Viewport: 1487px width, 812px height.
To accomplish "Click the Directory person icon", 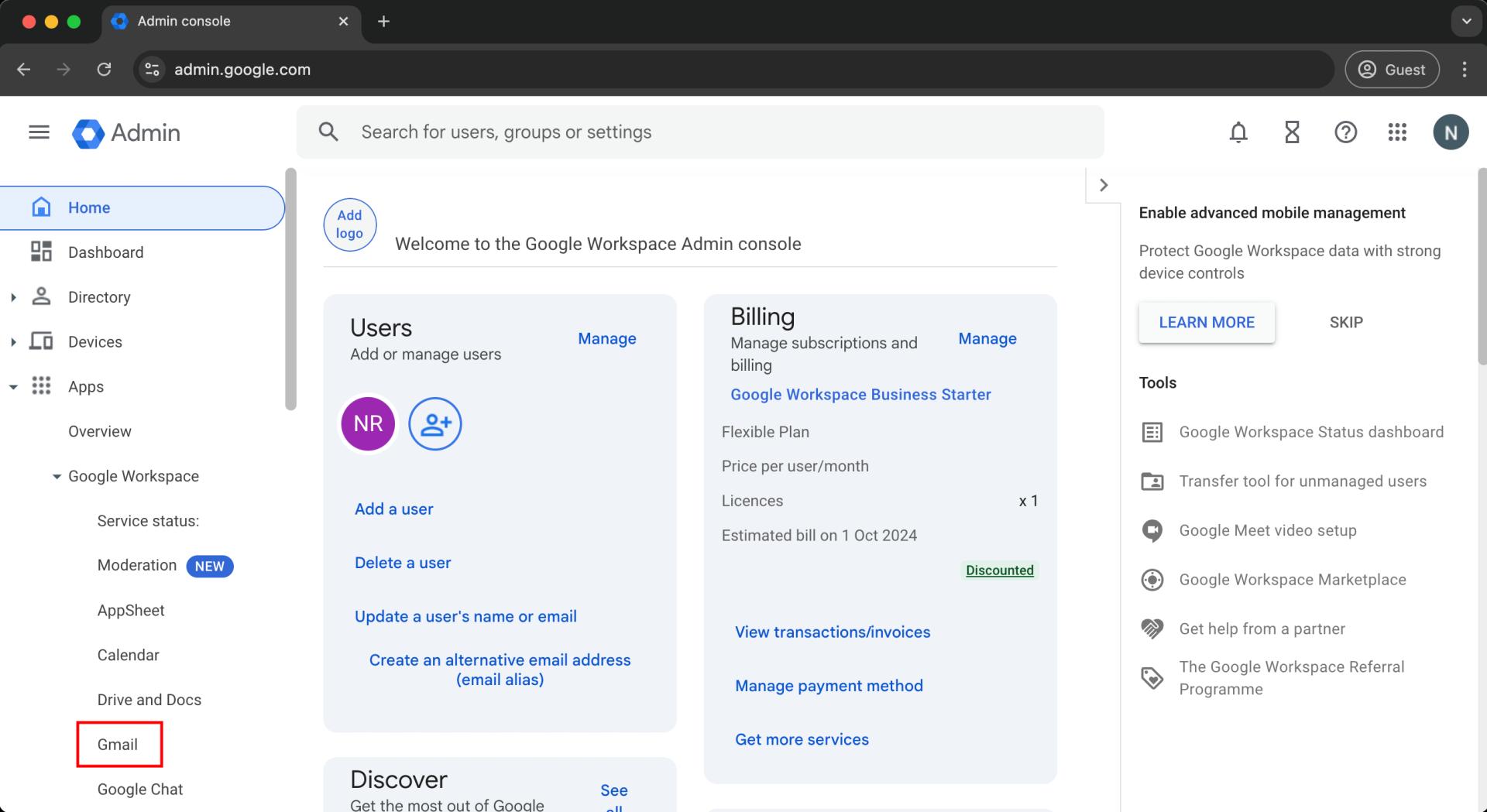I will [41, 296].
